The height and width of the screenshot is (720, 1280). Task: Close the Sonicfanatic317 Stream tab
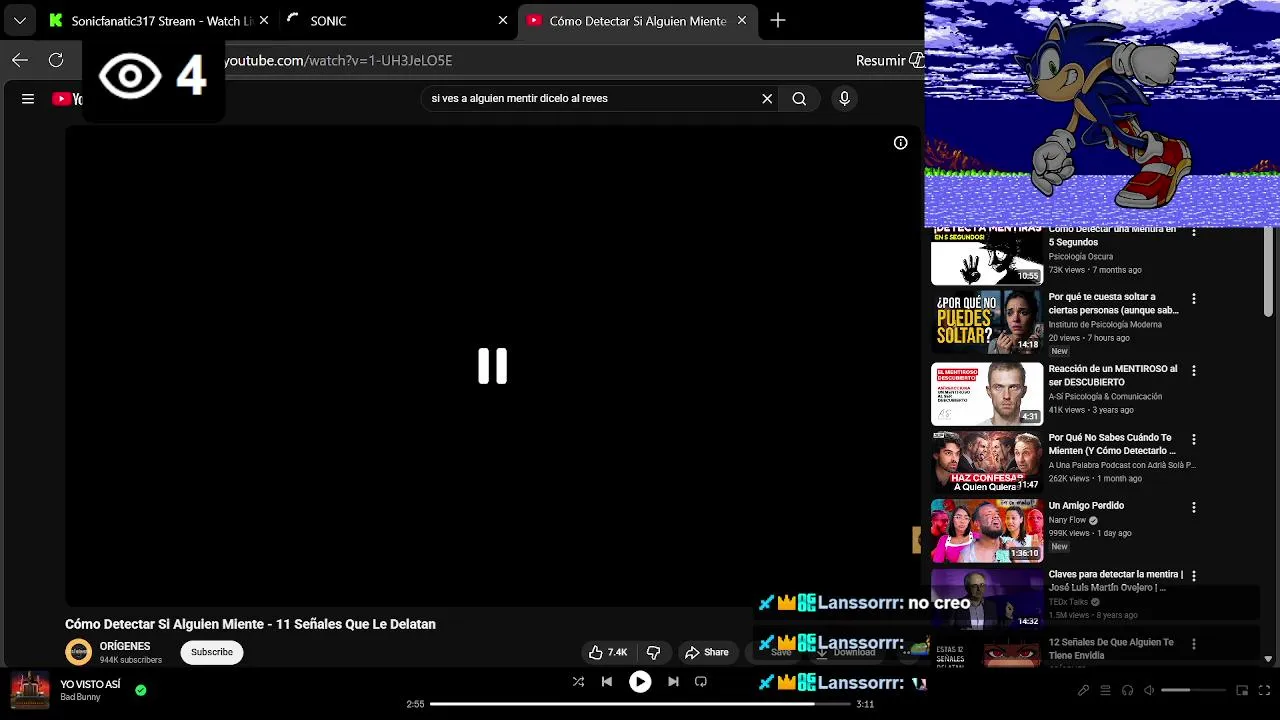[264, 20]
